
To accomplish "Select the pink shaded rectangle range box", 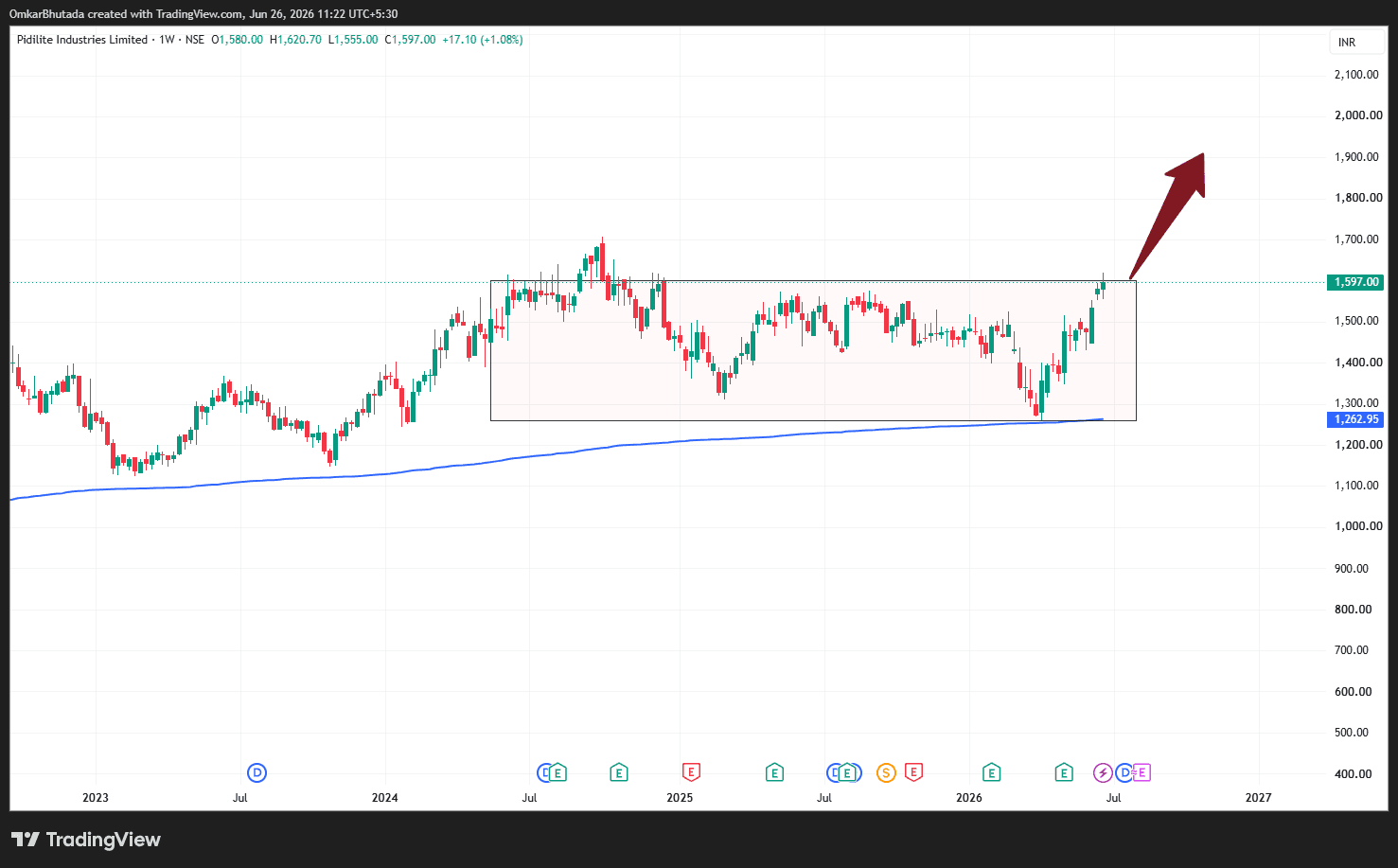I will [x=813, y=350].
